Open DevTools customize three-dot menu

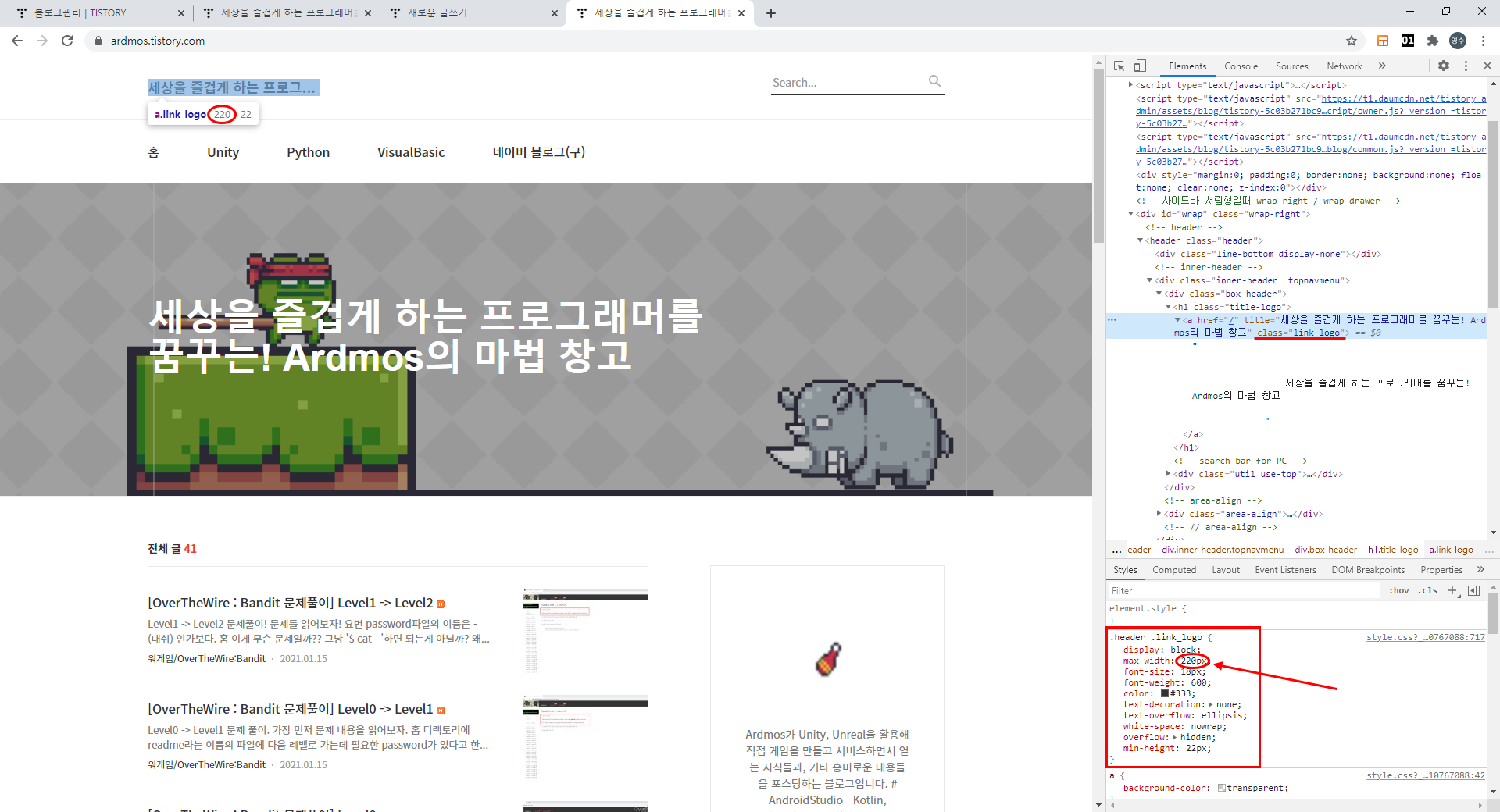click(x=1466, y=66)
